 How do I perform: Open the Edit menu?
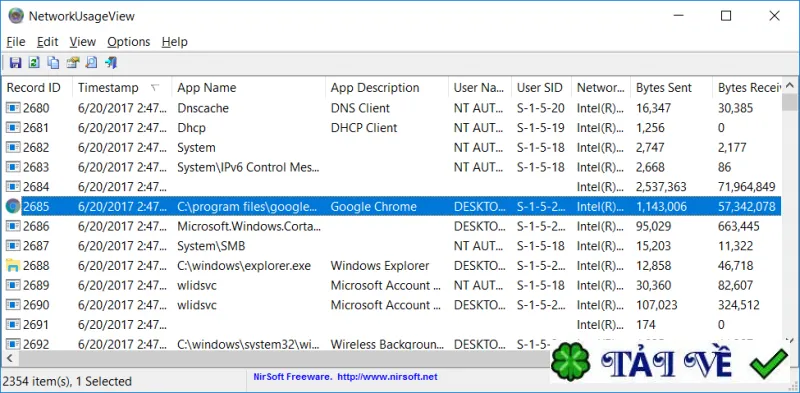(x=47, y=42)
